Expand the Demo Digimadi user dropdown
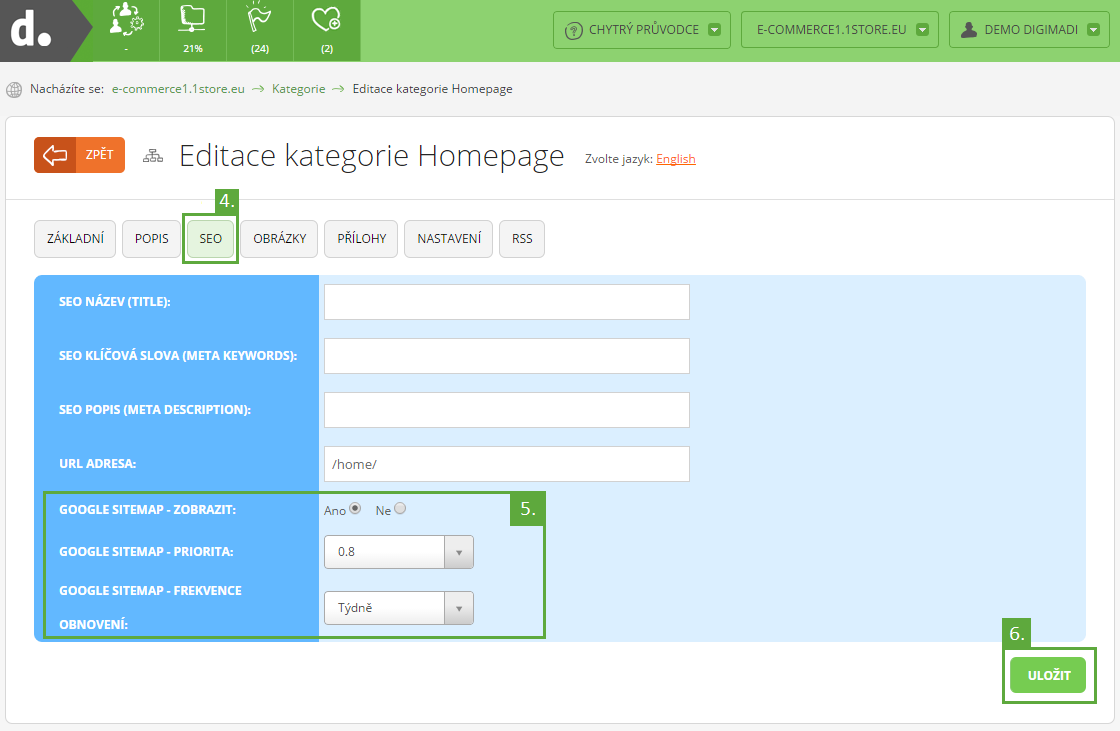Image resolution: width=1120 pixels, height=731 pixels. click(x=1093, y=30)
